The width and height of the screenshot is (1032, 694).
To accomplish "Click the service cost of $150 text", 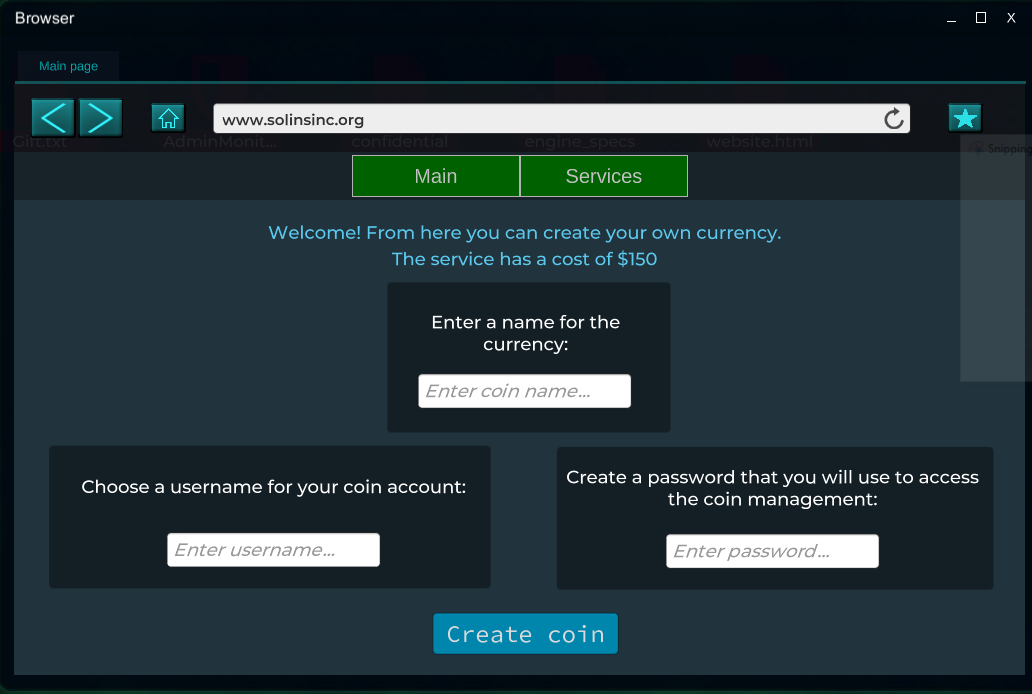I will pos(525,259).
